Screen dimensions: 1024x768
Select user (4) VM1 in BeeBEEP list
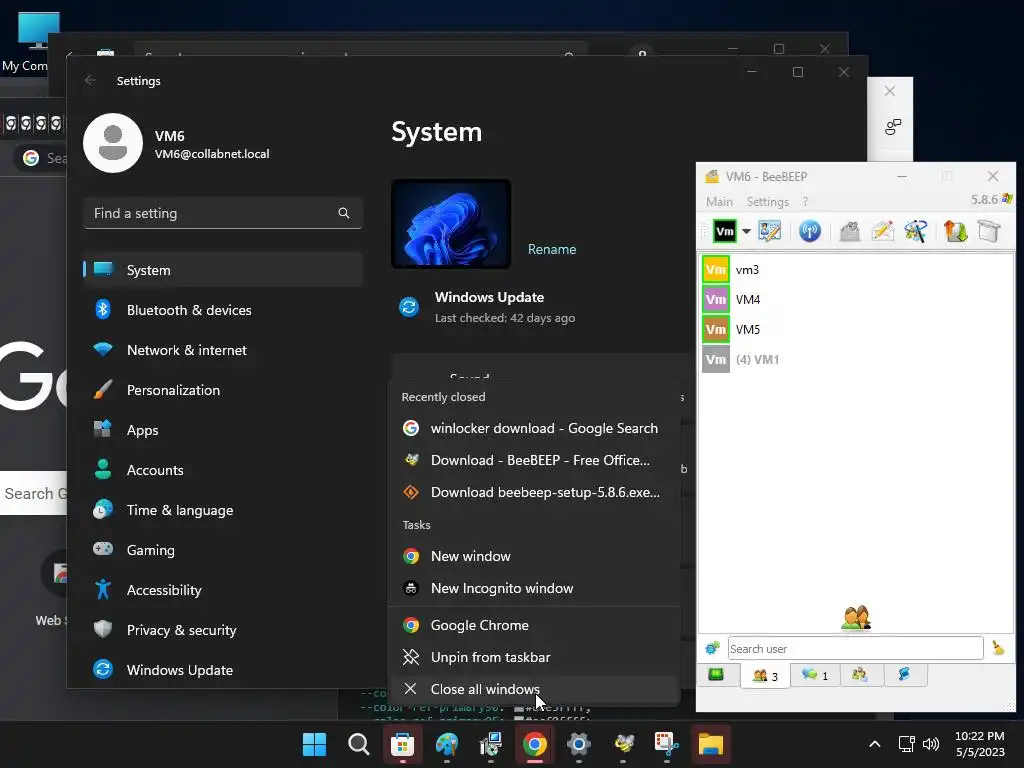tap(856, 360)
